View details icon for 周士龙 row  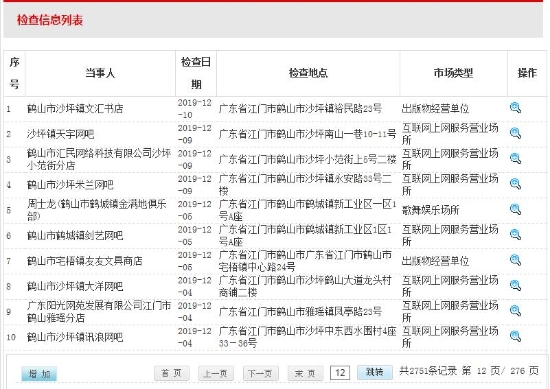(x=515, y=209)
